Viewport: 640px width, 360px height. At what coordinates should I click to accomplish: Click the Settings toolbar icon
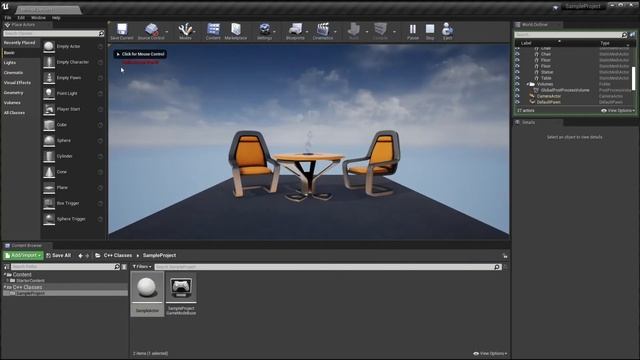(x=264, y=29)
